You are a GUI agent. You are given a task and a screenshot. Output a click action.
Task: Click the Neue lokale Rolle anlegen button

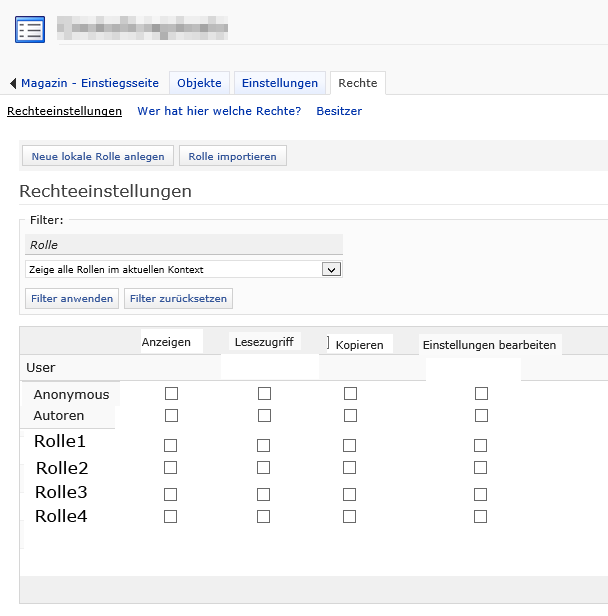(97, 156)
